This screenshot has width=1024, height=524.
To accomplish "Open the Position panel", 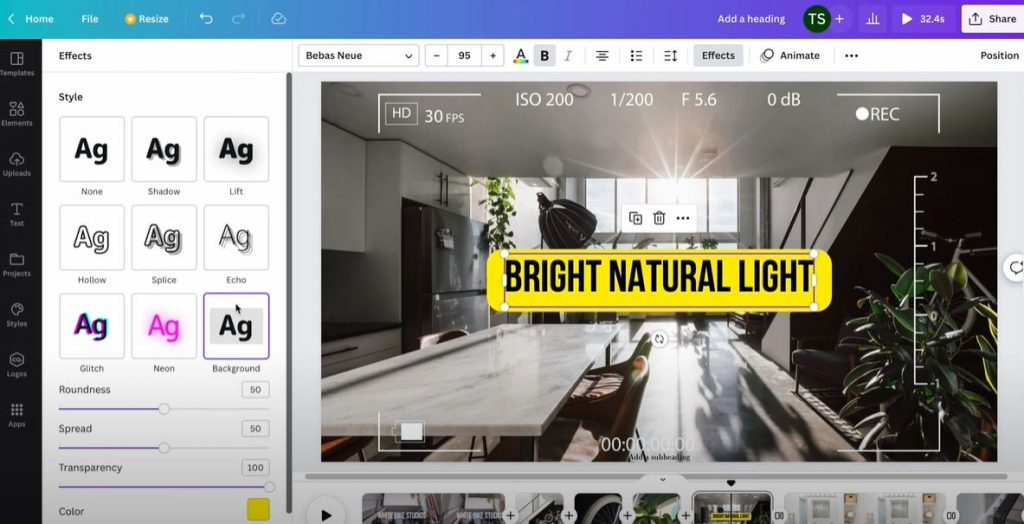I will [x=999, y=56].
